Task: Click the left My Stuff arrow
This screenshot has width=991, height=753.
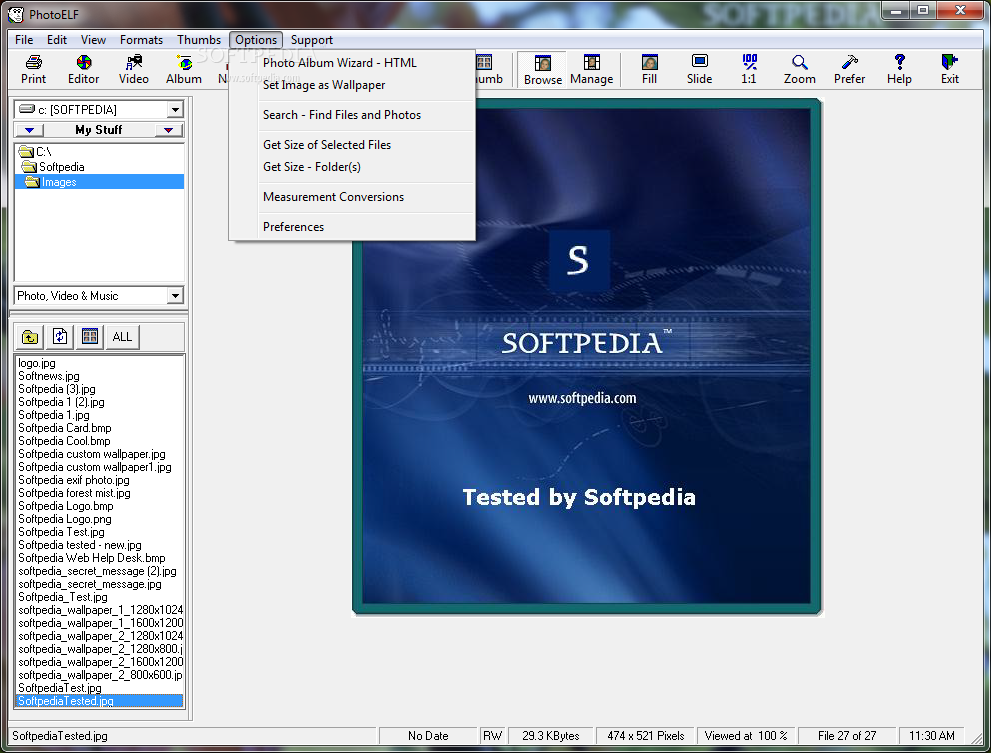Action: coord(30,130)
